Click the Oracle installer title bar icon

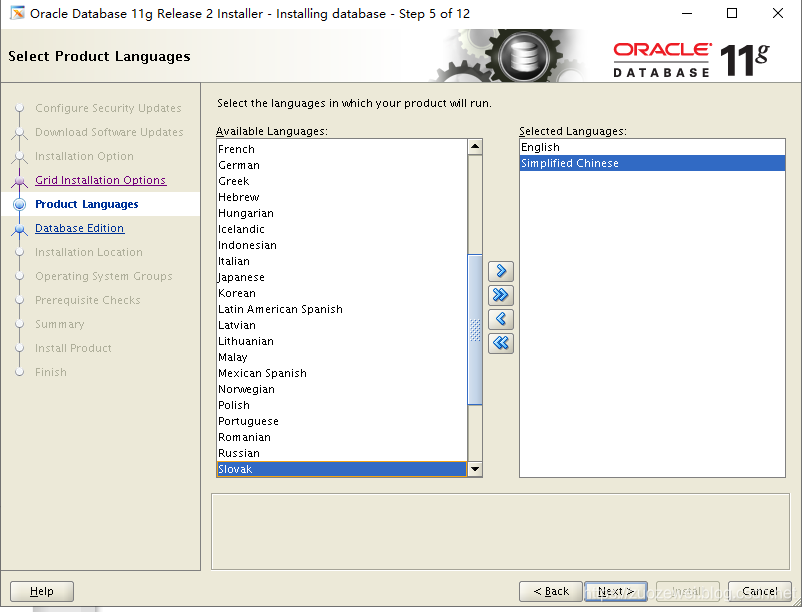[x=17, y=13]
